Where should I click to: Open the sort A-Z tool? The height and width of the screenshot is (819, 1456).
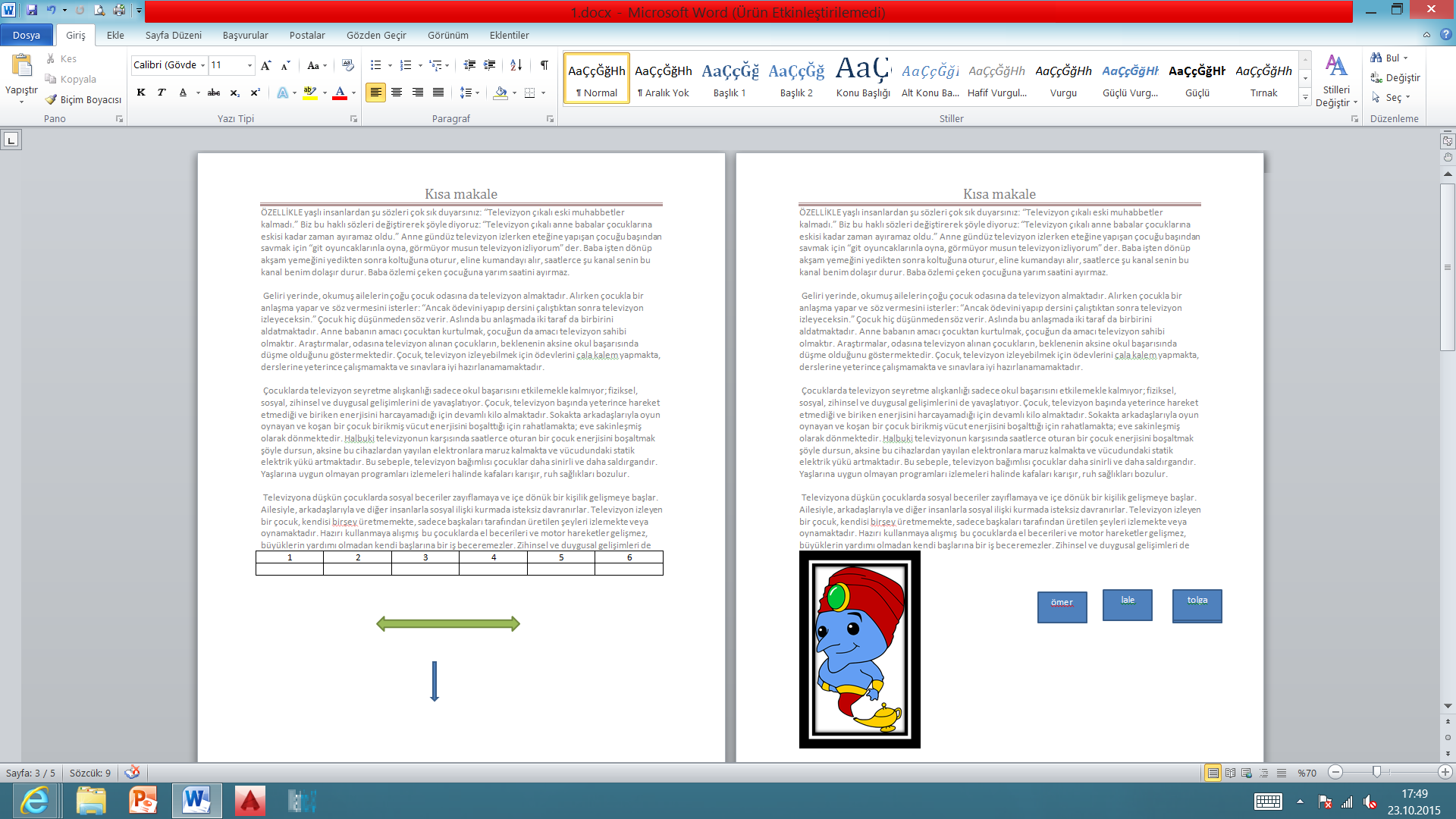pyautogui.click(x=516, y=65)
